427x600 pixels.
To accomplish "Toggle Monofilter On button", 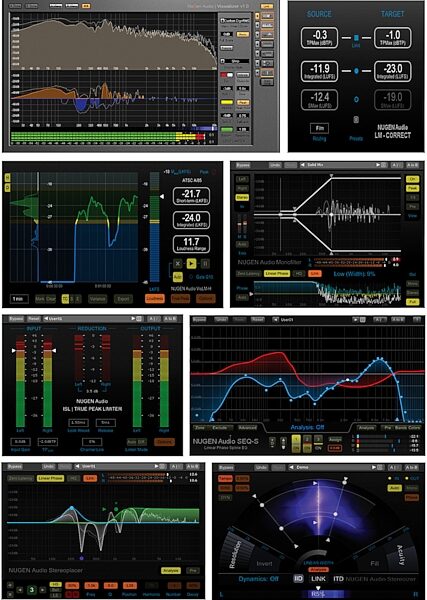I will pos(413,179).
